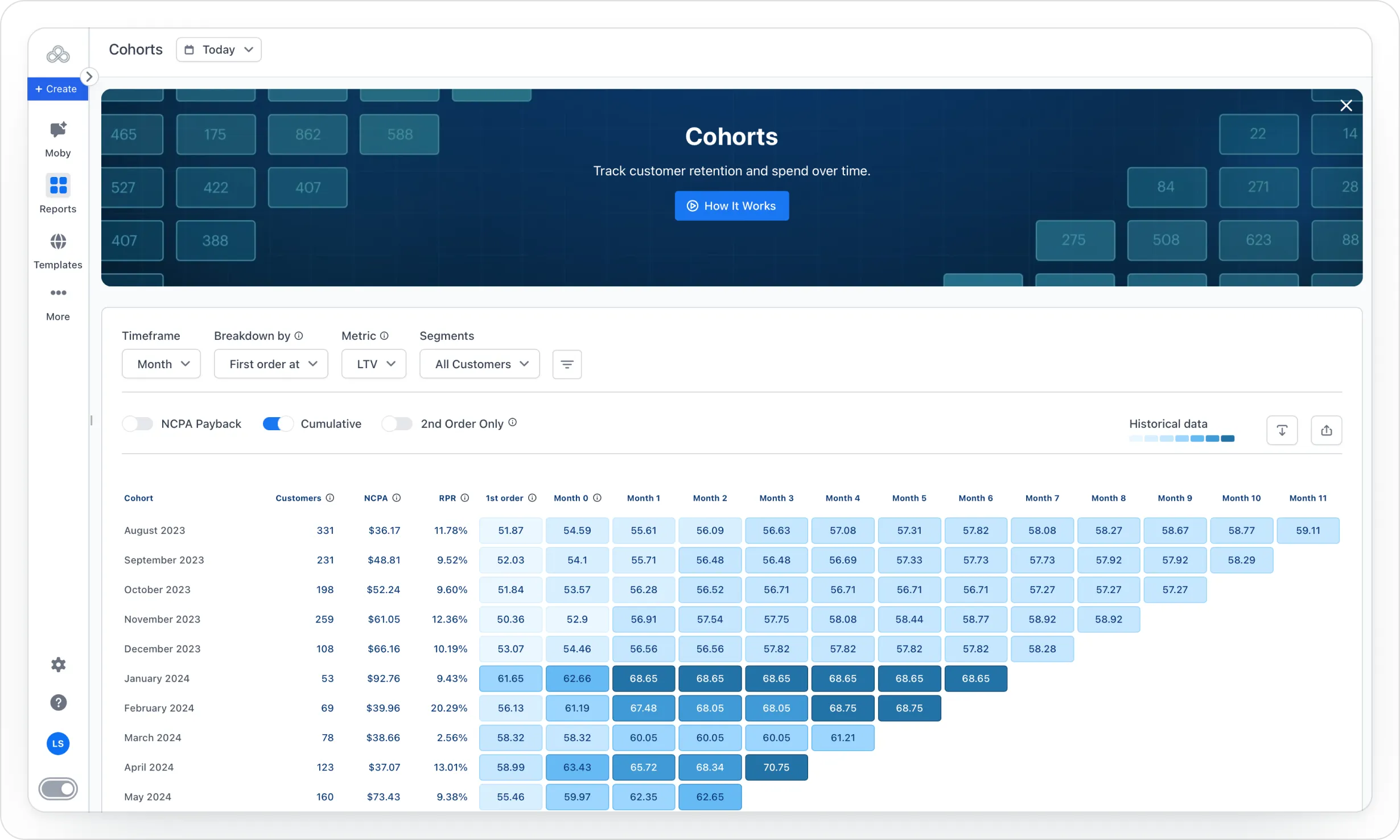Click the darkest Historical data swatch
1400x840 pixels.
[1228, 439]
